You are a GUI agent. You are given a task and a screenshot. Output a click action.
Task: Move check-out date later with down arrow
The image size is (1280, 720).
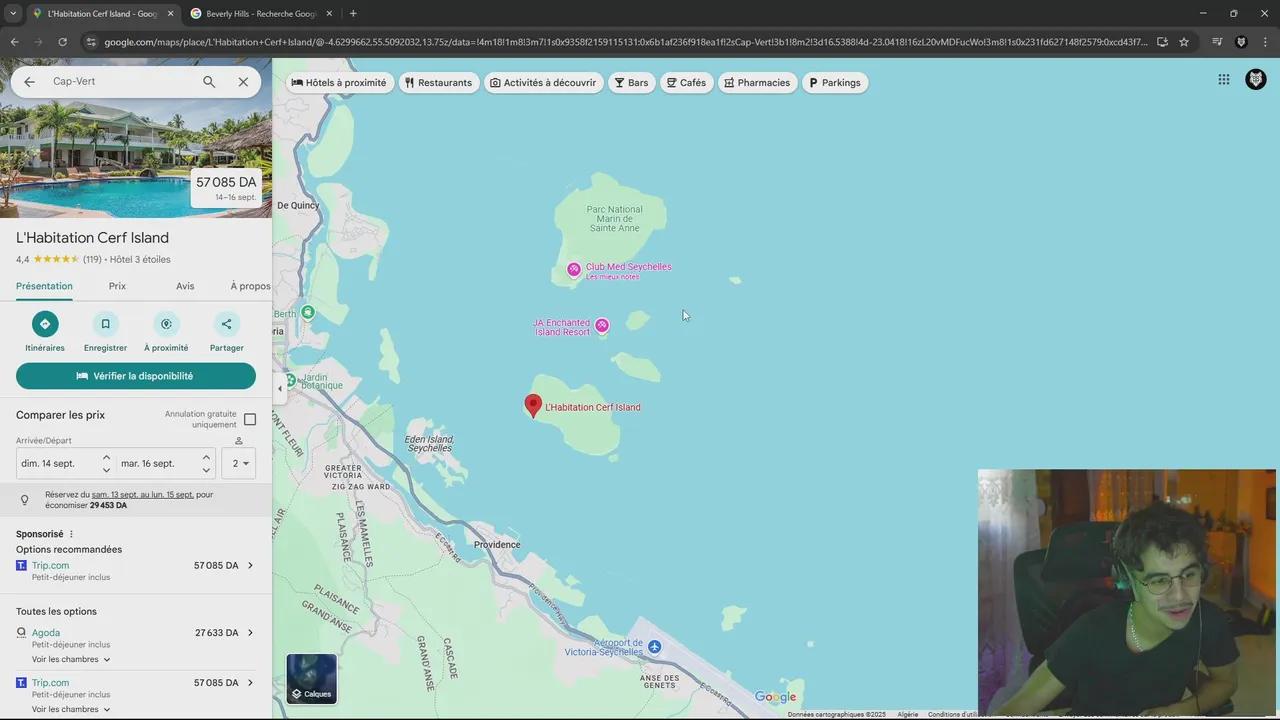click(x=206, y=470)
